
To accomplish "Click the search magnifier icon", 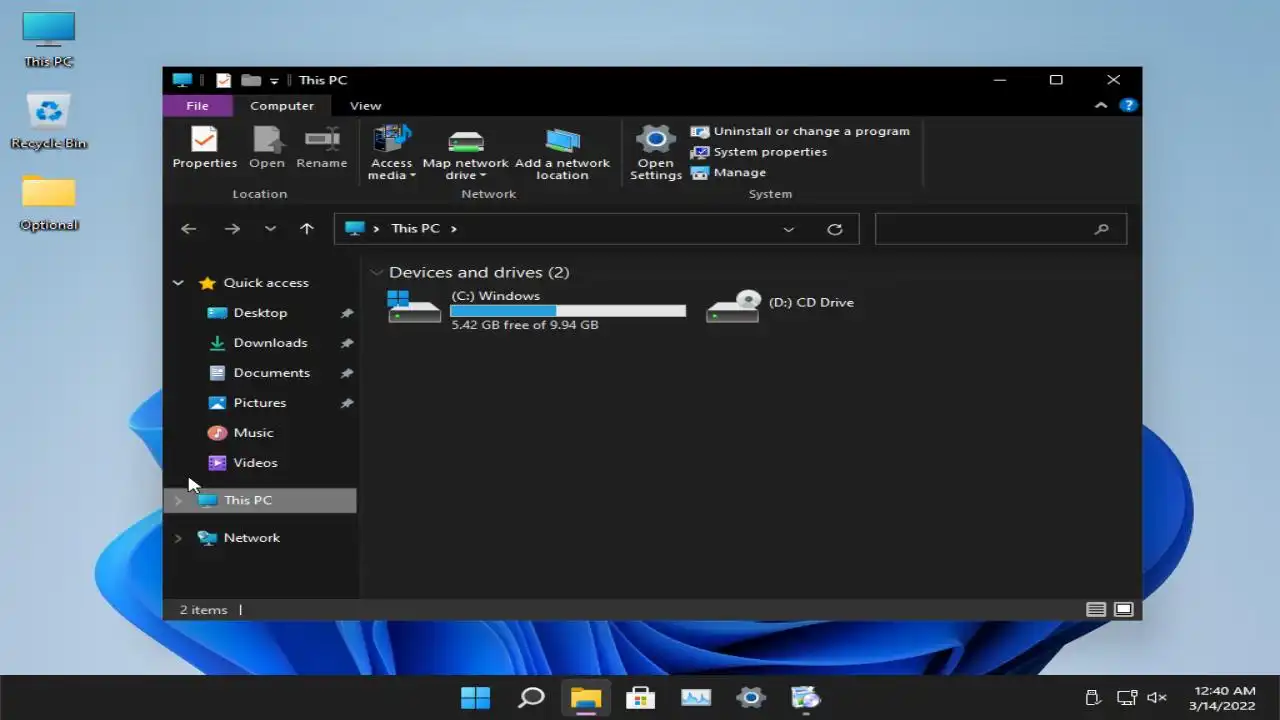I will 1101,229.
